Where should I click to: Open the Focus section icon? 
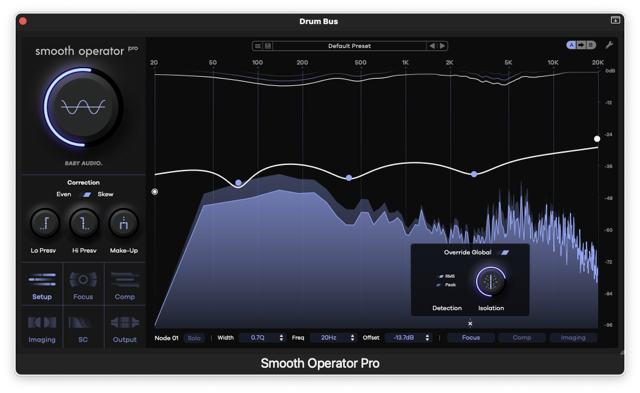pyautogui.click(x=83, y=280)
